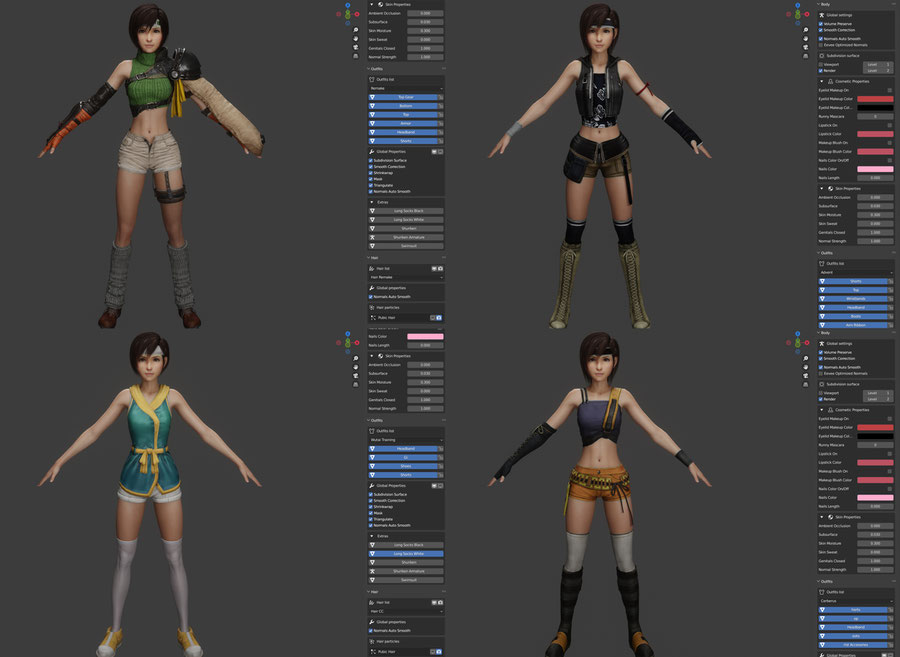
Task: Click Hair list viewport icon in Remake panel
Action: pos(434,269)
